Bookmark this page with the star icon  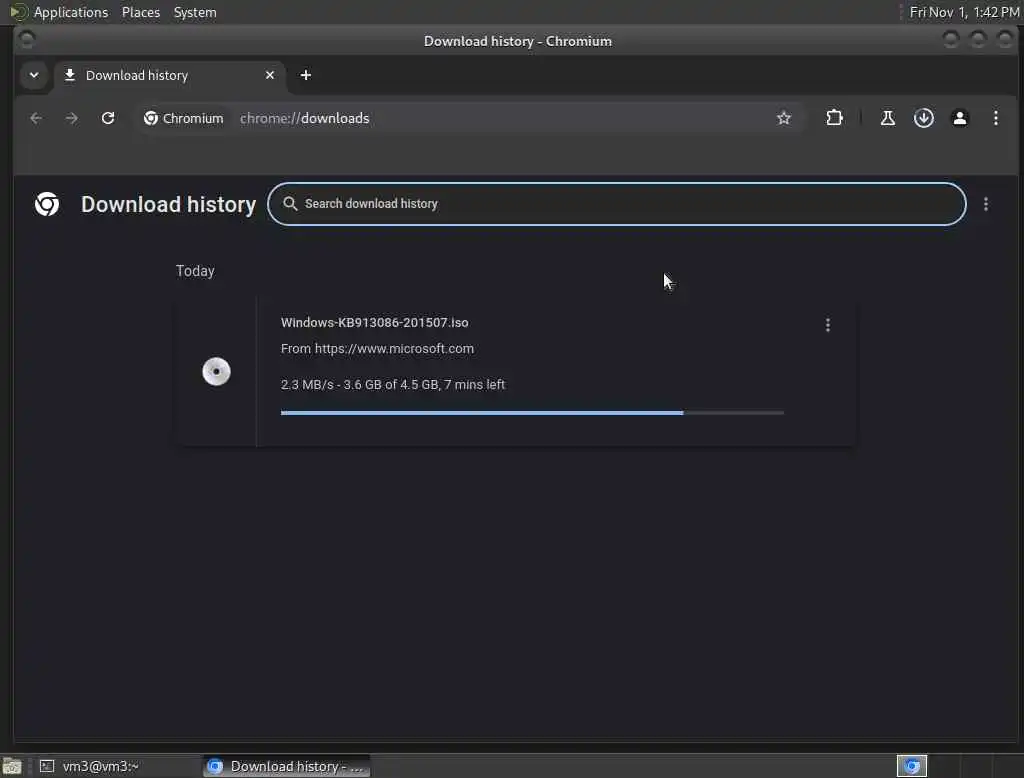click(x=784, y=118)
